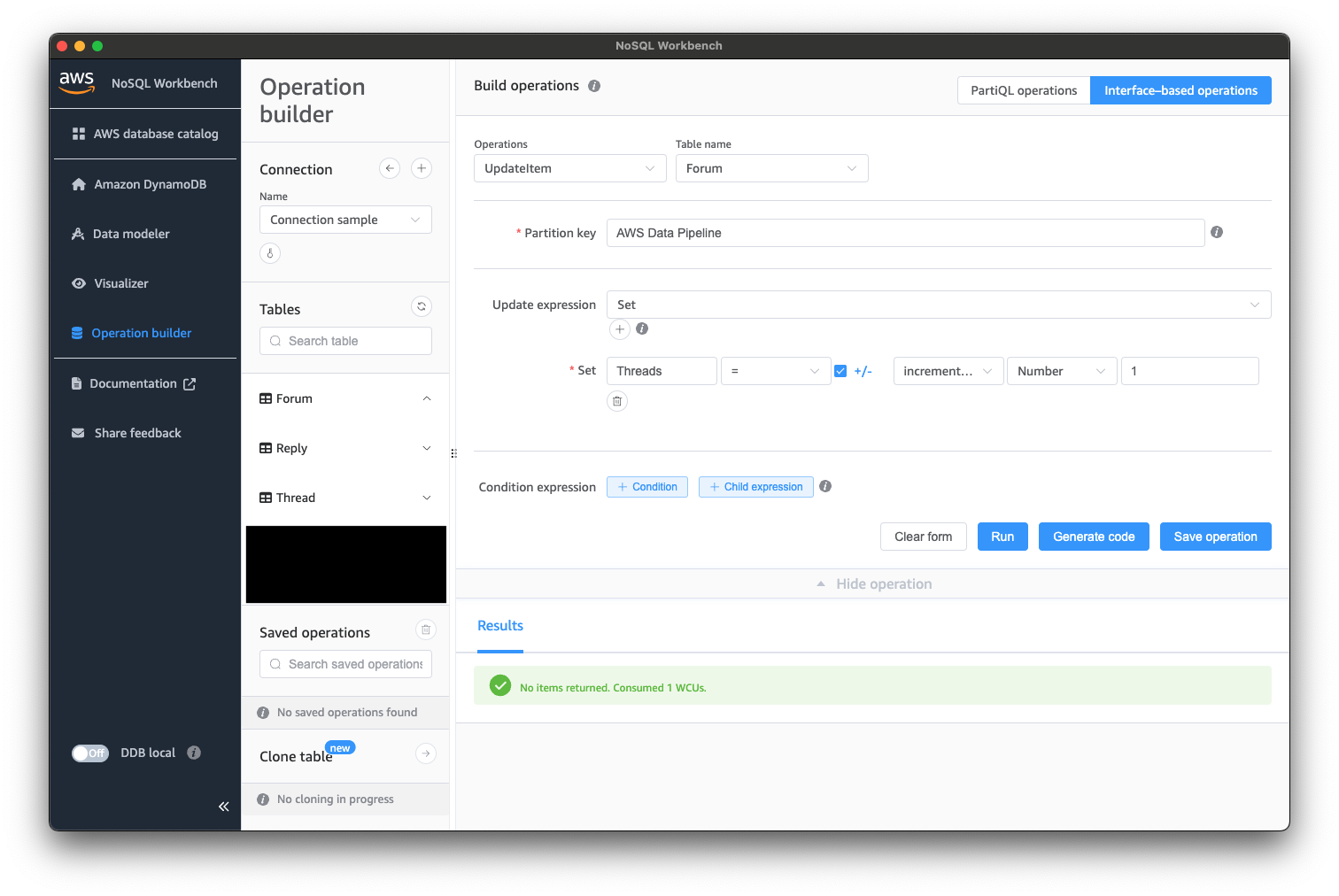
Task: Run the operation
Action: point(1002,537)
